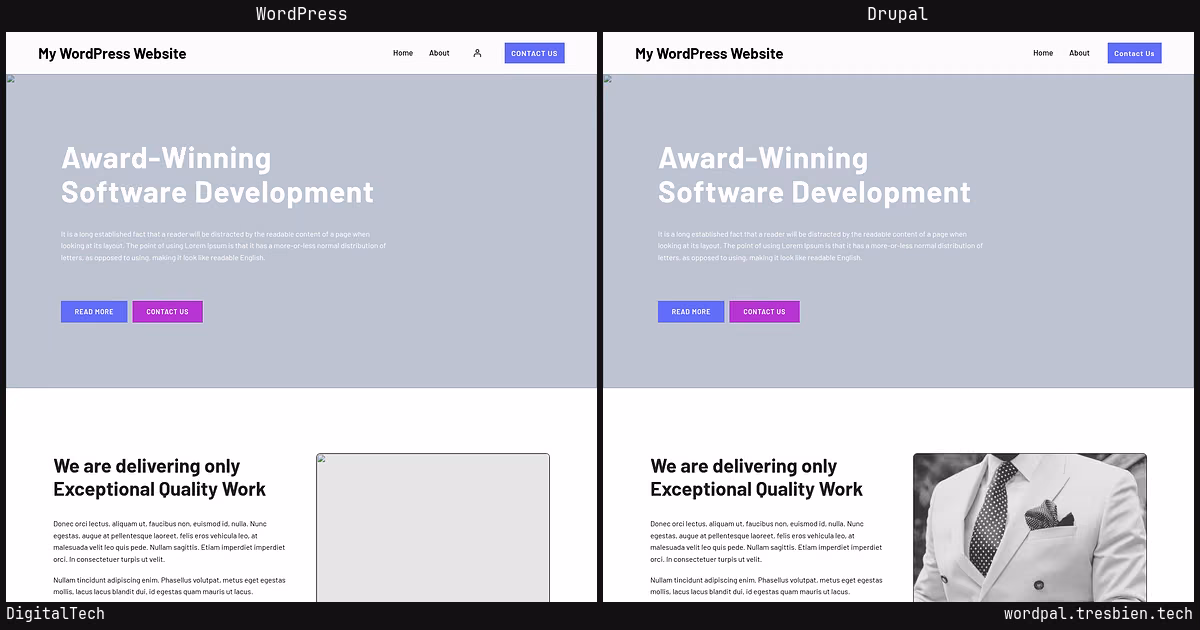
Task: Open Home in the Drupal navigation
Action: pyautogui.click(x=1043, y=53)
